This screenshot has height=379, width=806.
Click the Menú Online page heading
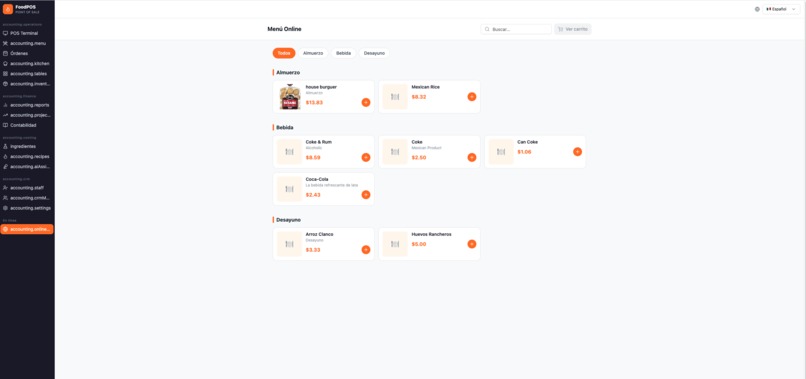[284, 29]
